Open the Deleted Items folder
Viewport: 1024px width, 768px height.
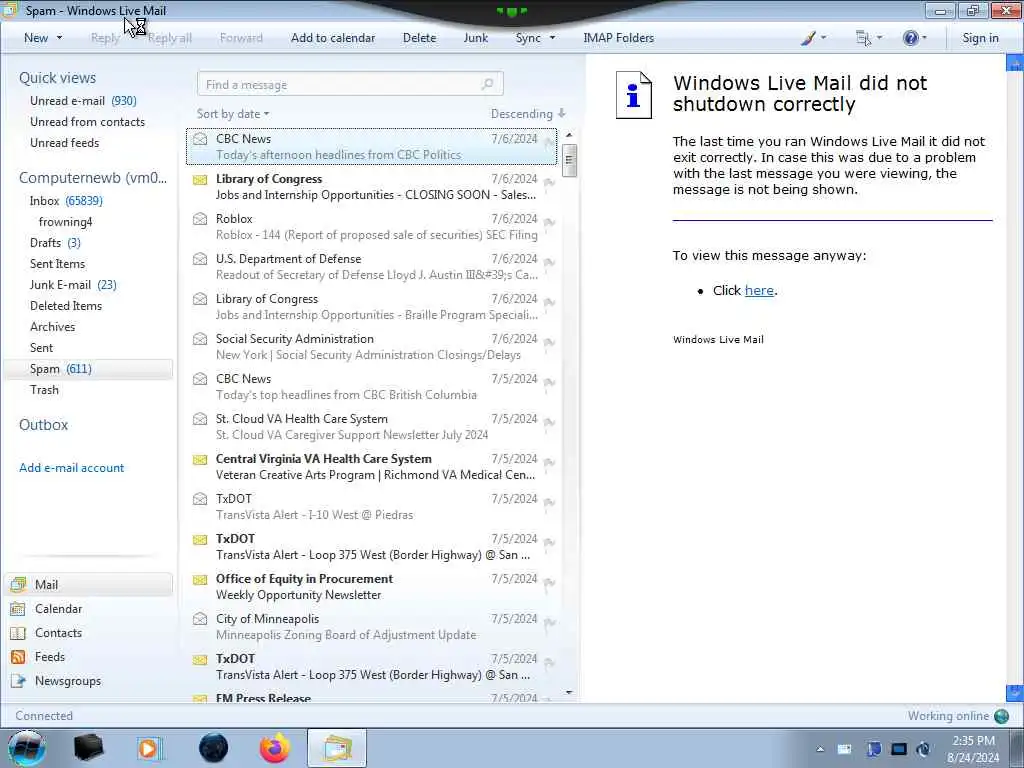pyautogui.click(x=66, y=306)
